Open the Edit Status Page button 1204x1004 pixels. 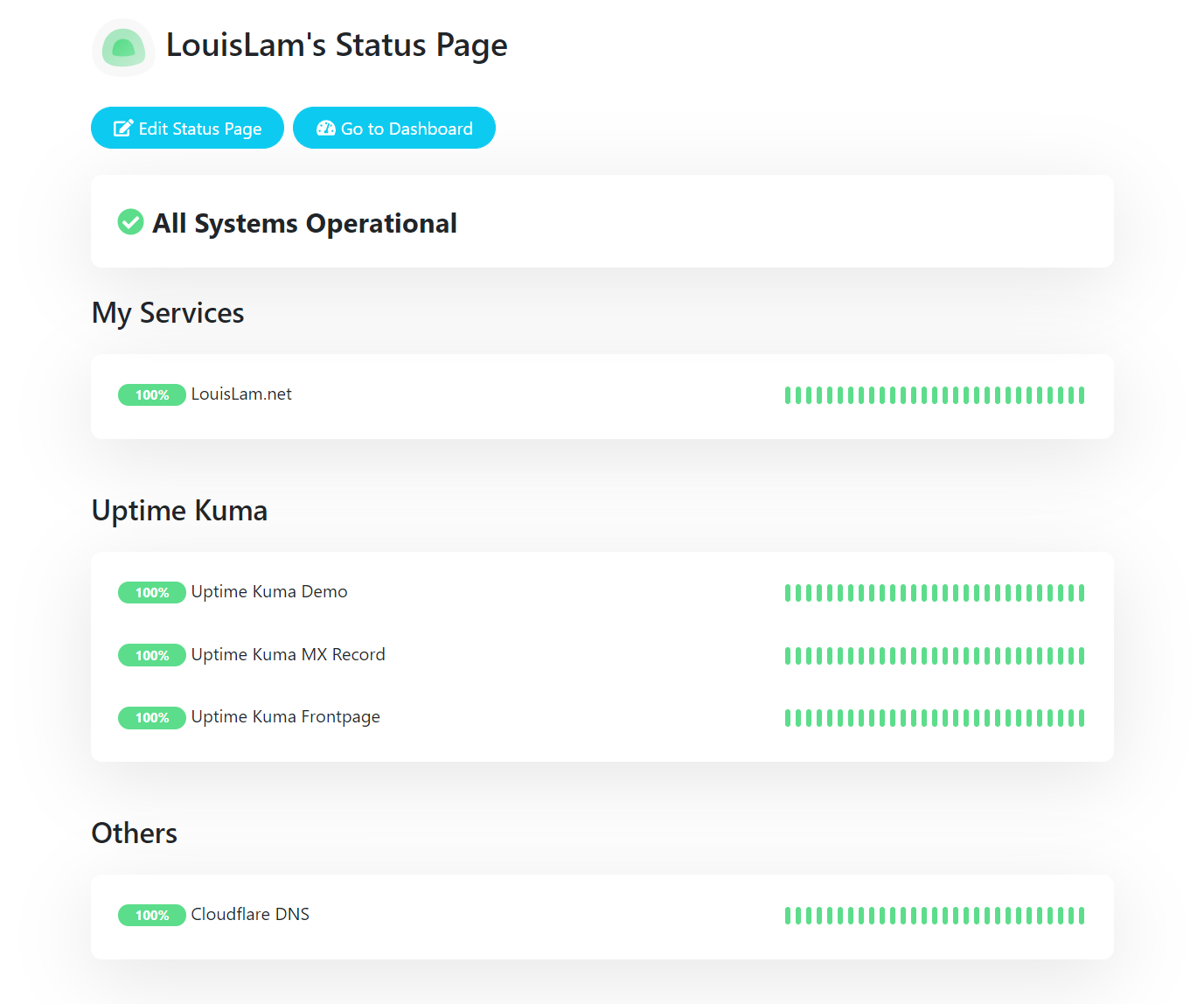[187, 128]
